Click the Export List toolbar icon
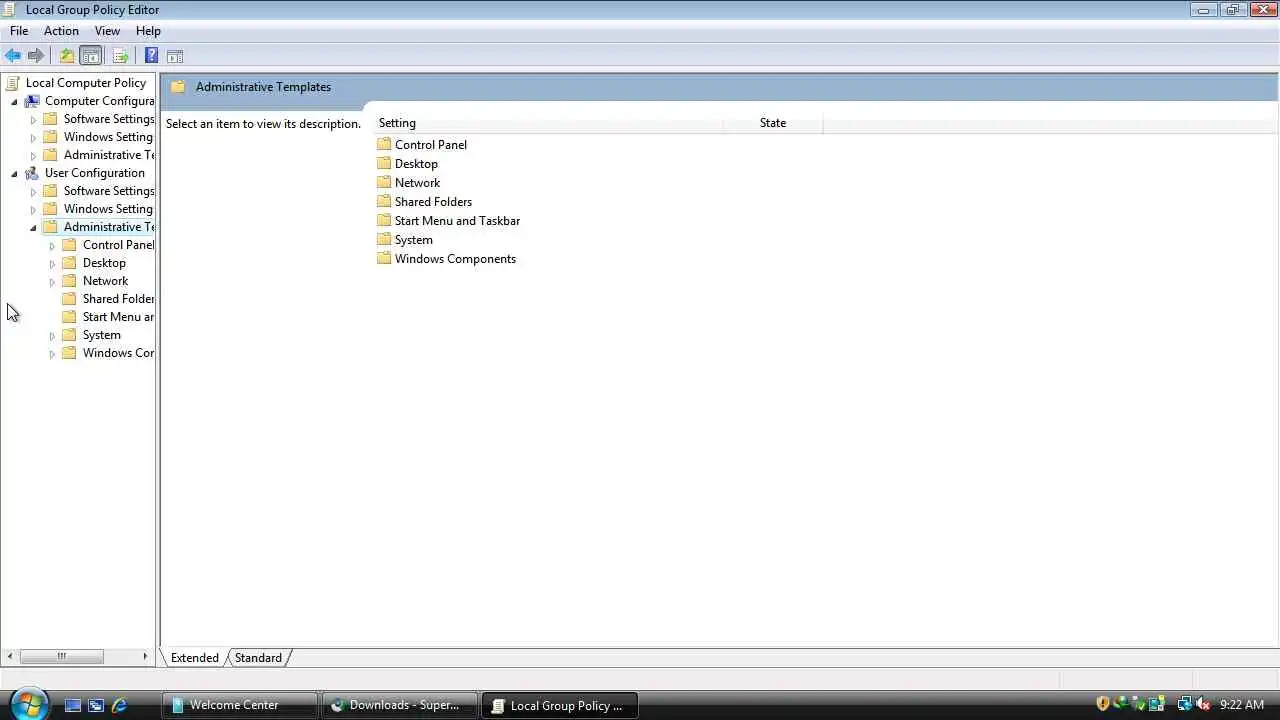The width and height of the screenshot is (1280, 720). pyautogui.click(x=120, y=56)
